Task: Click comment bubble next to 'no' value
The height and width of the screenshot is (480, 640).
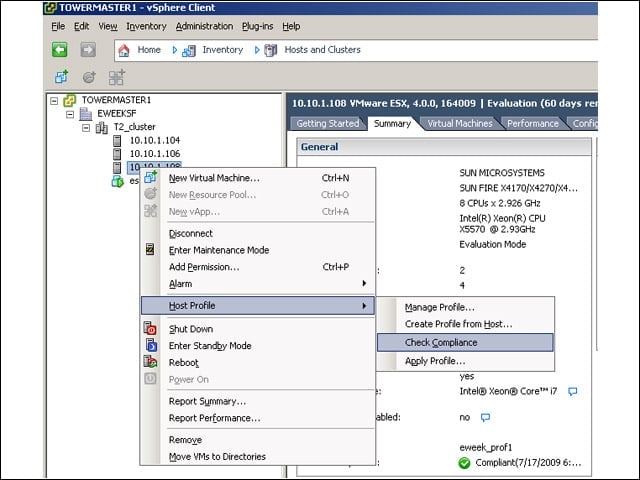Action: pyautogui.click(x=485, y=418)
